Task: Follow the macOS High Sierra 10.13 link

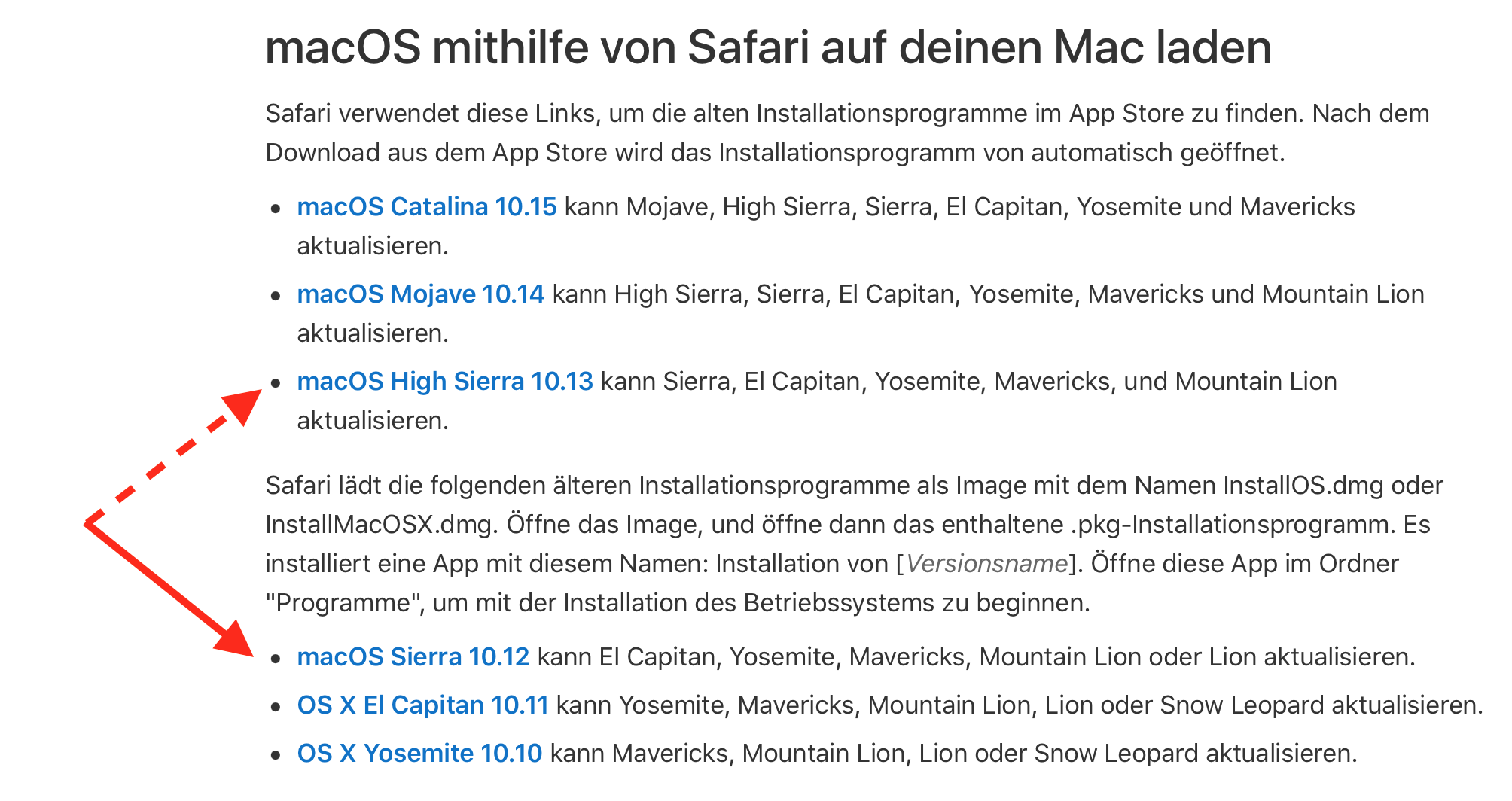Action: click(444, 382)
